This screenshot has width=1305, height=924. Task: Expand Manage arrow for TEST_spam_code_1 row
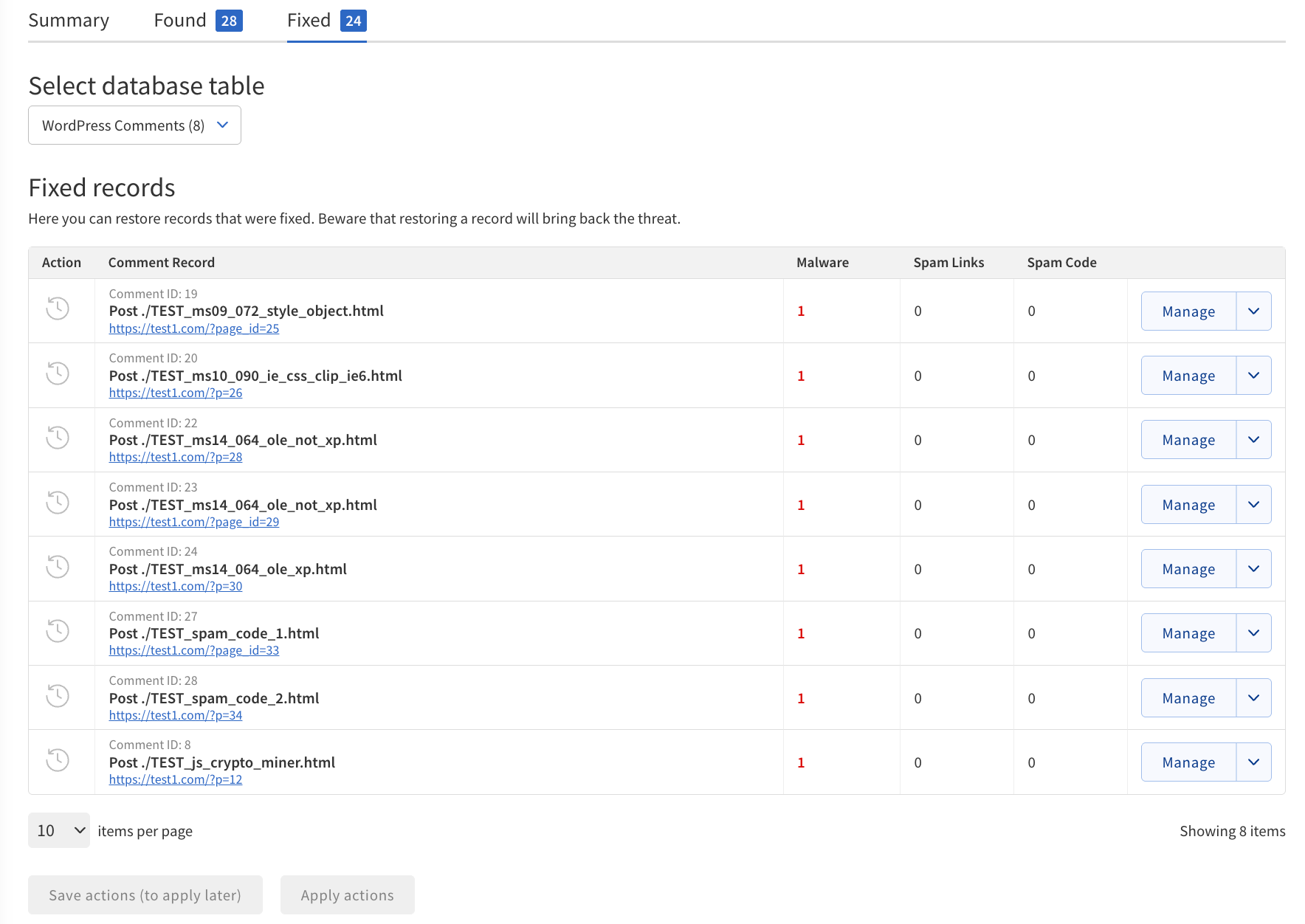(1253, 633)
